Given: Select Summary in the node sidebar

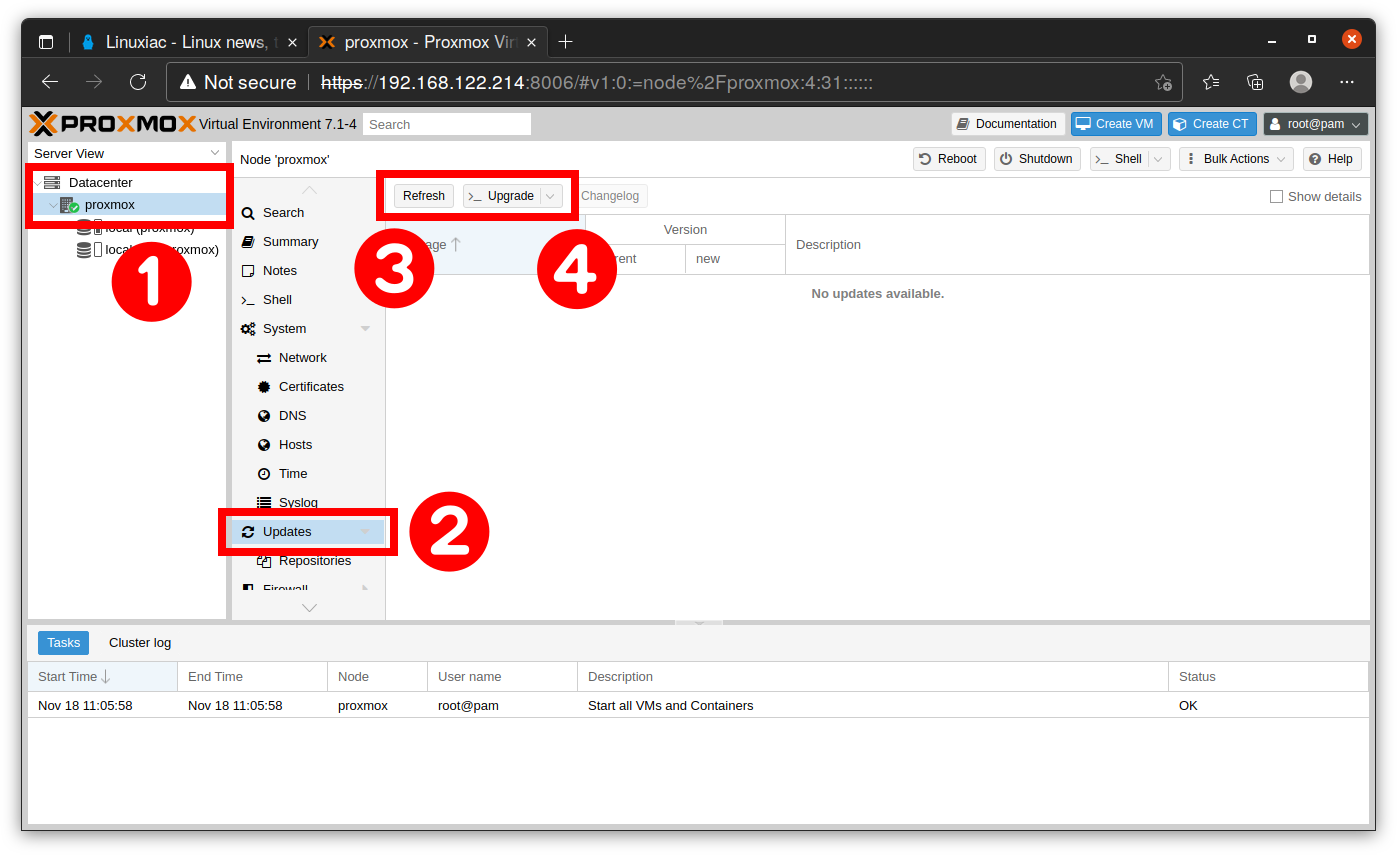Looking at the screenshot, I should tap(289, 241).
